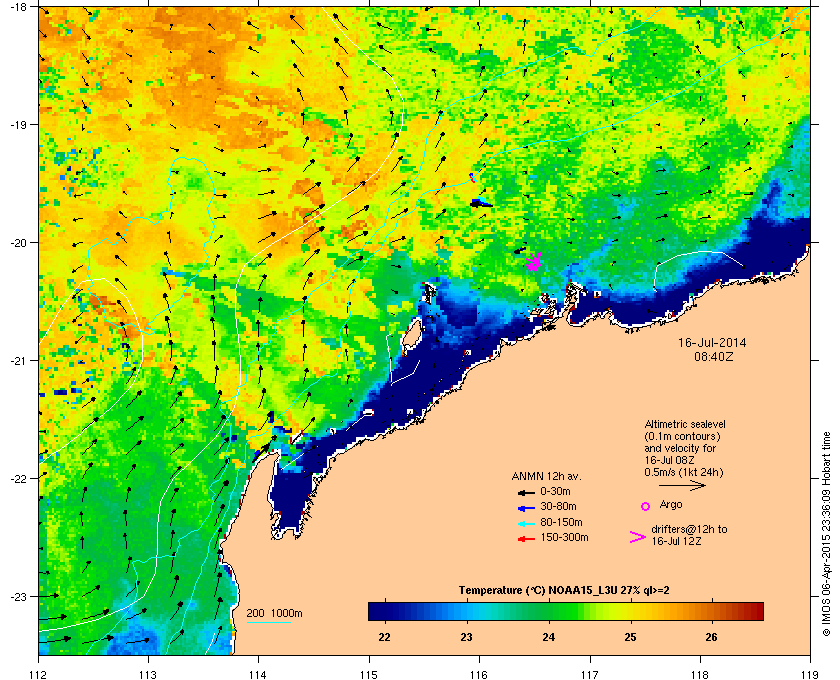
Task: Click the longitude label 115
Action: point(369,675)
